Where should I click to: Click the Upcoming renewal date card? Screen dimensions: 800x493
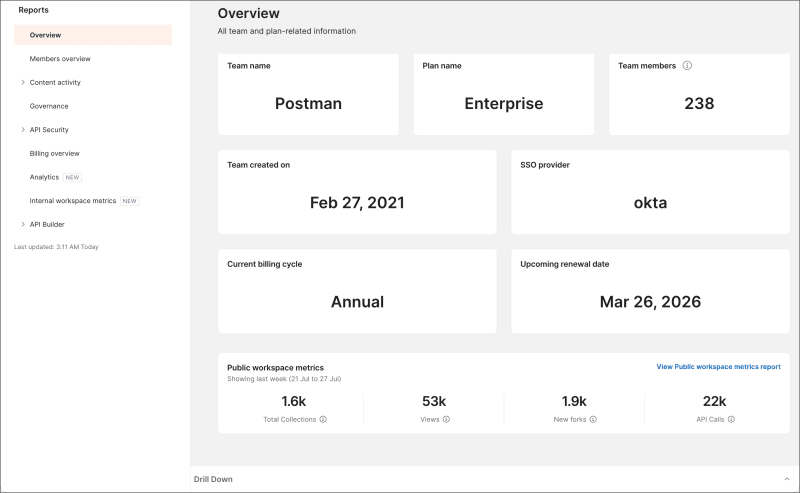(650, 291)
